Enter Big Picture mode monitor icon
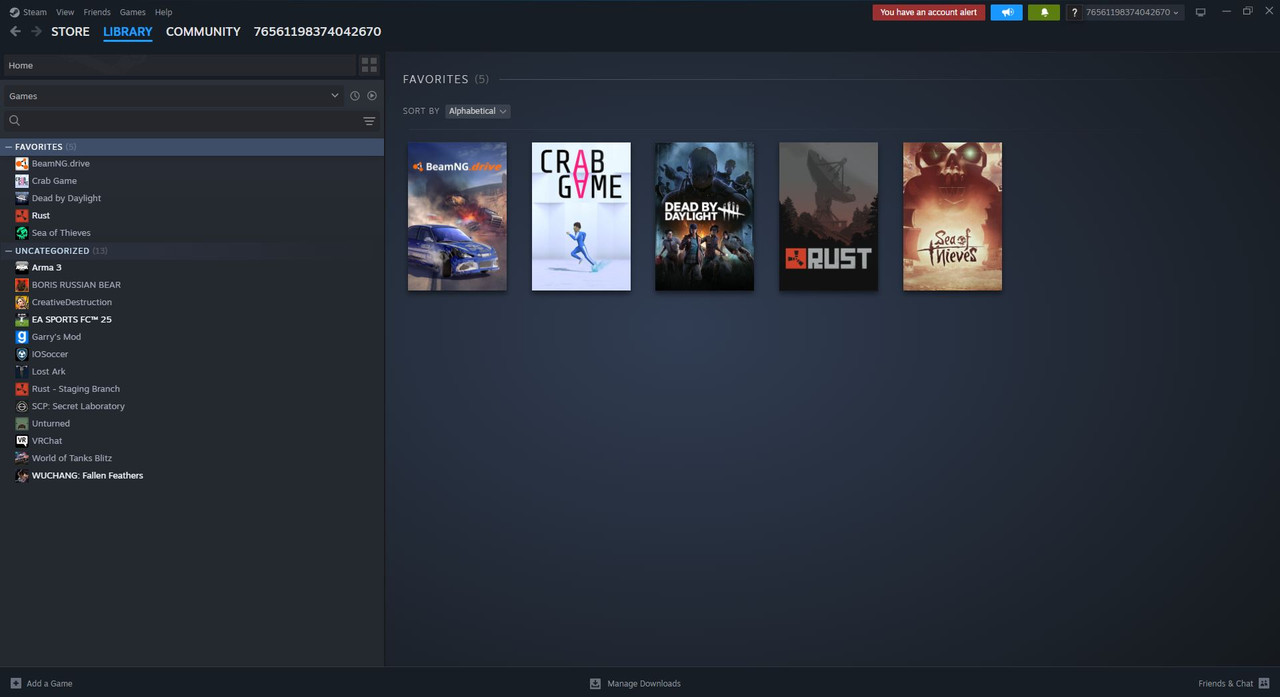 pos(1201,12)
